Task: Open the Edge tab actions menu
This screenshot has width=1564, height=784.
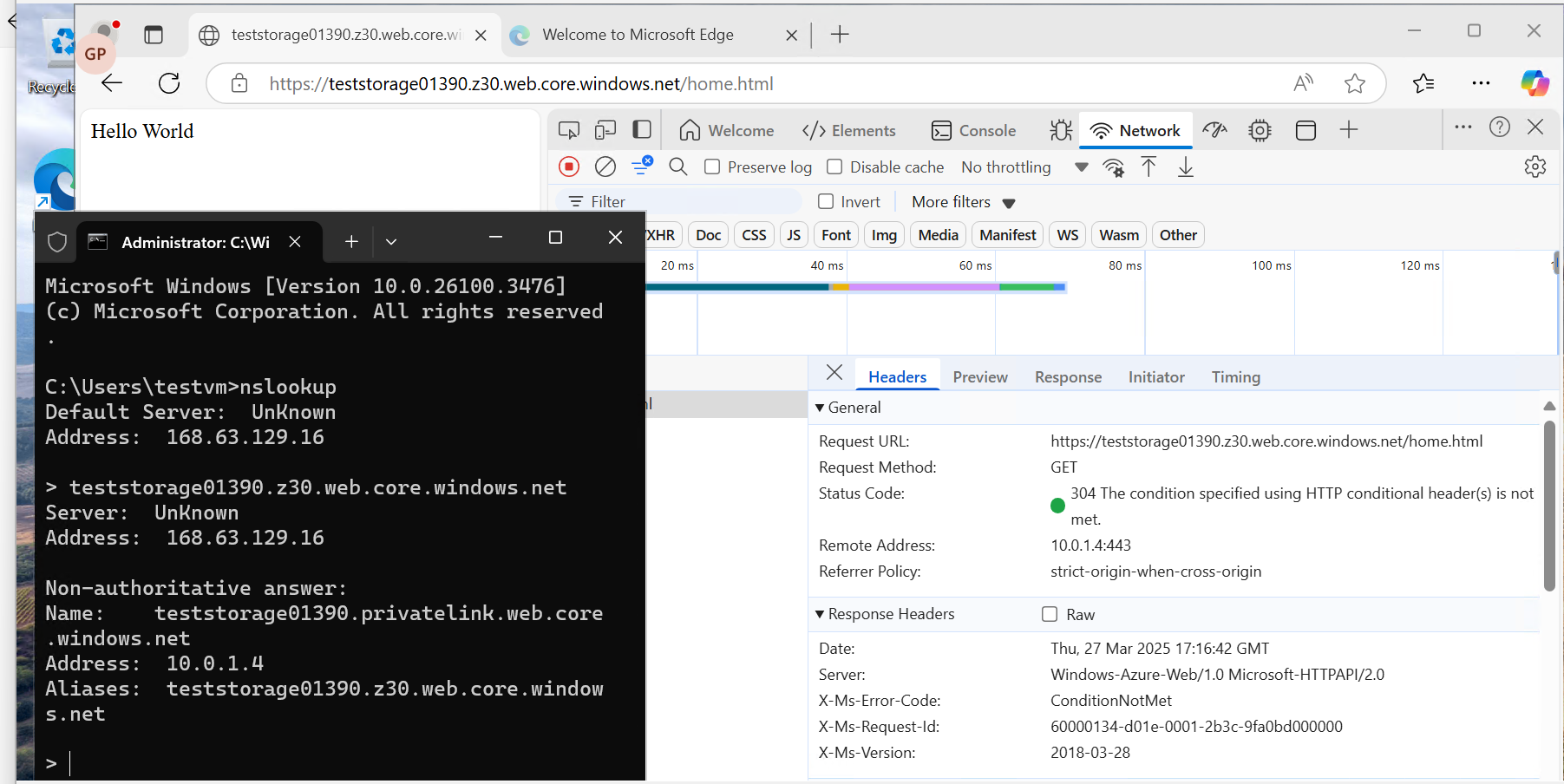Action: click(154, 35)
